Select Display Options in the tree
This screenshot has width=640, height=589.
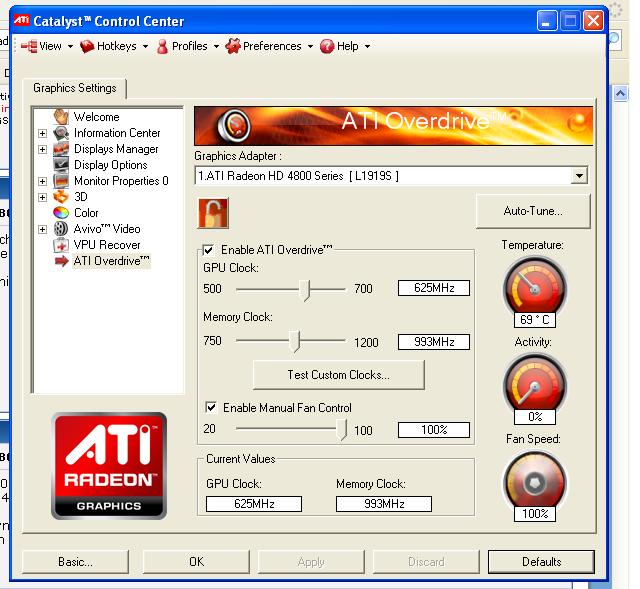[x=111, y=165]
